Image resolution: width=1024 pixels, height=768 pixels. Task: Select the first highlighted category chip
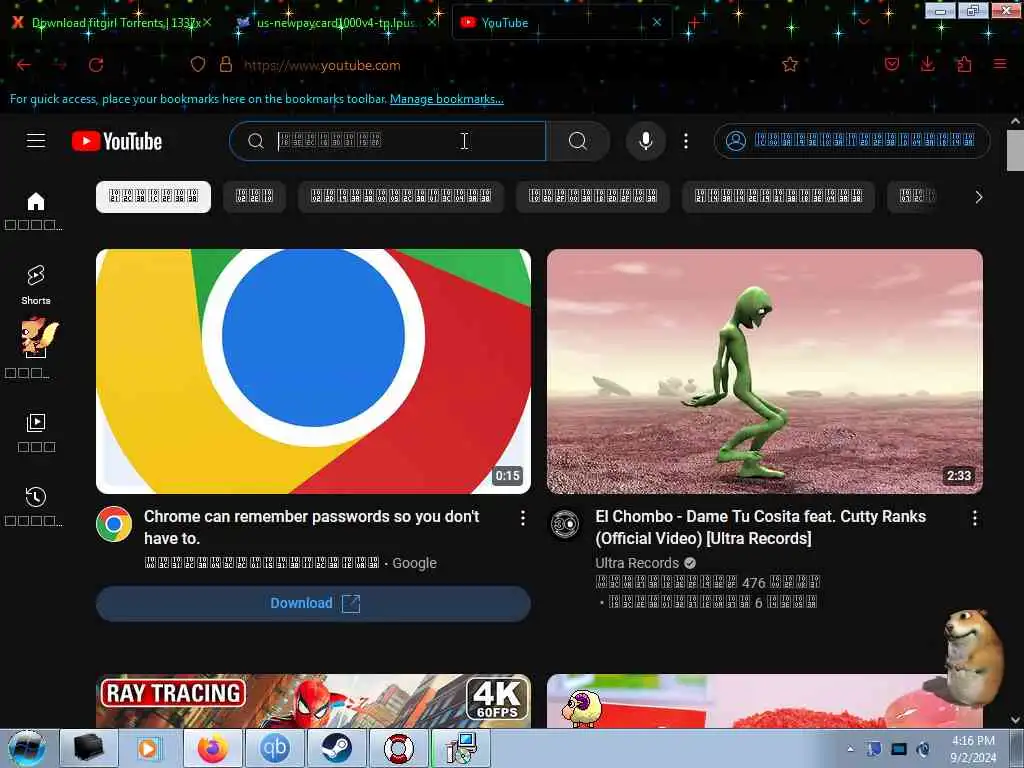153,197
